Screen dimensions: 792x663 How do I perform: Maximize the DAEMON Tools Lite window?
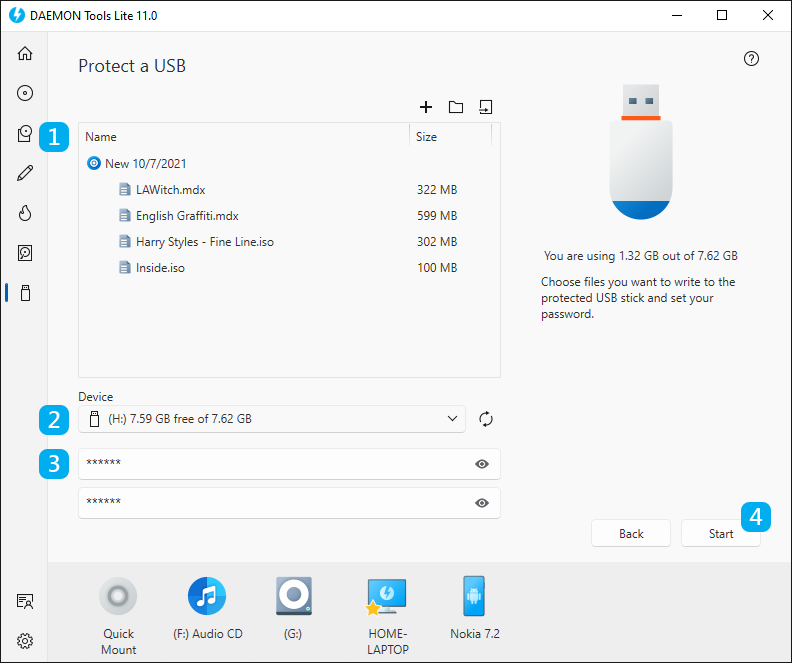[x=722, y=15]
